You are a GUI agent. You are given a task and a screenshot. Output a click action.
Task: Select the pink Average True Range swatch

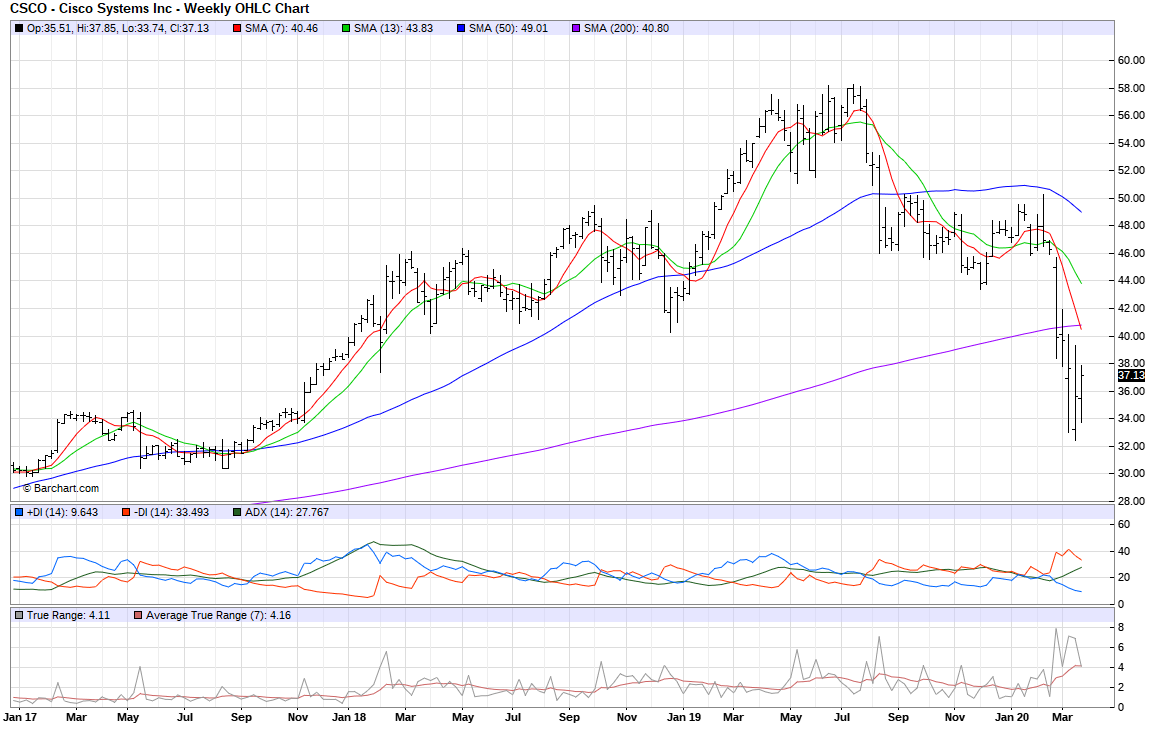(x=139, y=615)
